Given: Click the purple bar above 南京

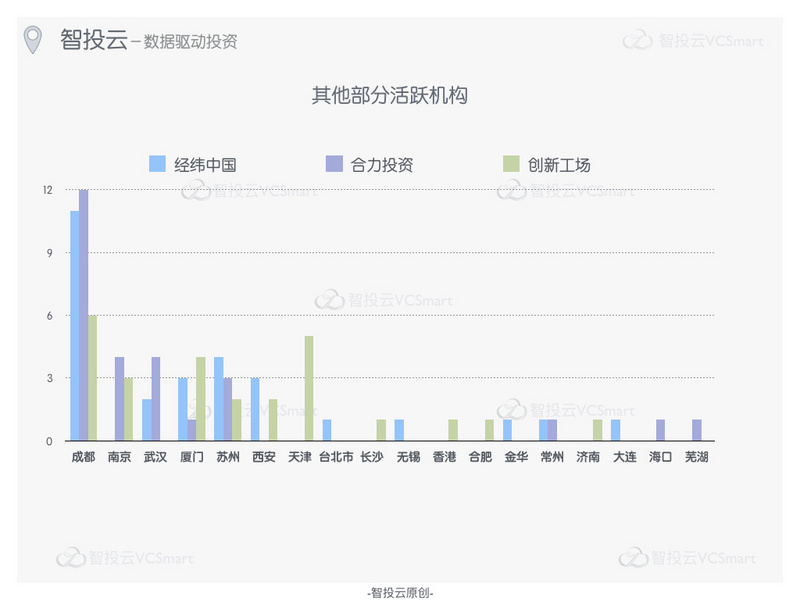Looking at the screenshot, I should pyautogui.click(x=120, y=398).
